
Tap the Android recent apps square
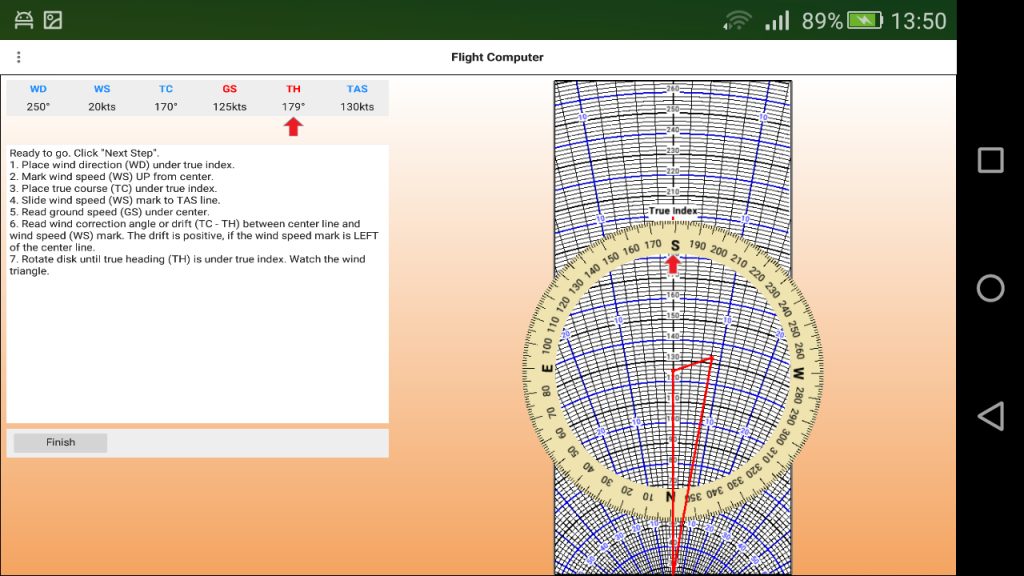point(990,160)
